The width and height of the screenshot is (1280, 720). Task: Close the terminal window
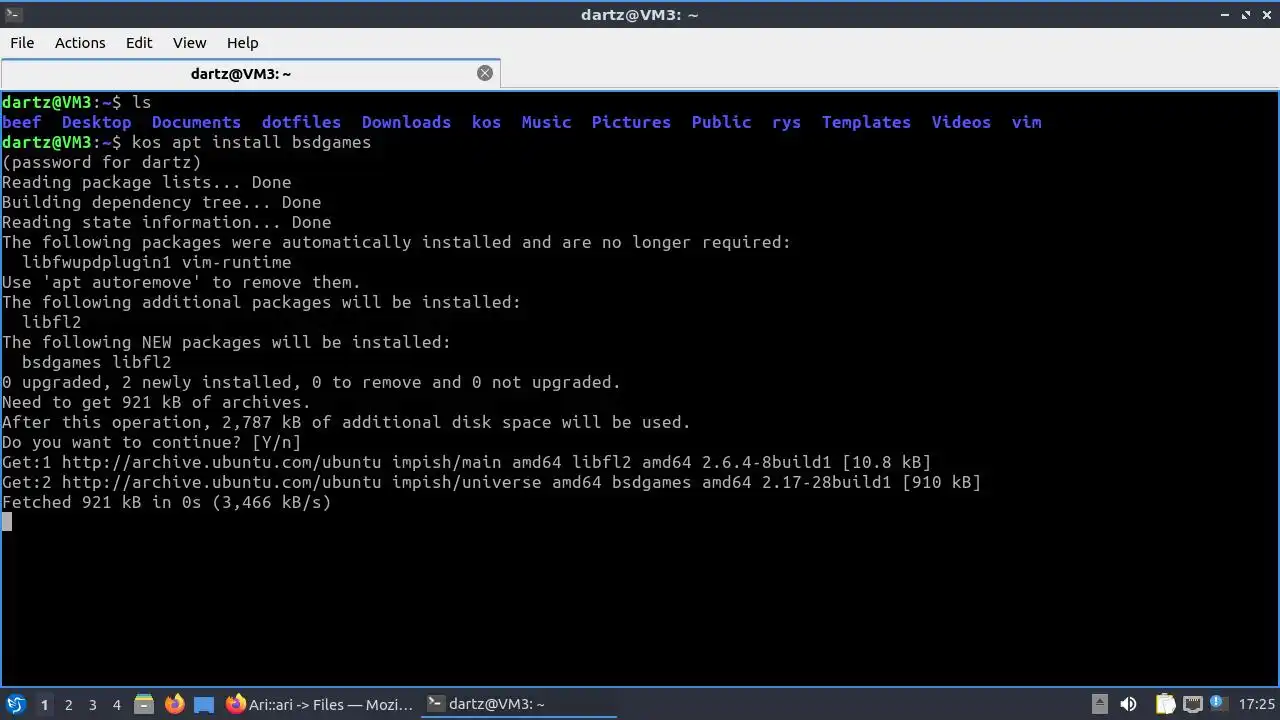1266,14
